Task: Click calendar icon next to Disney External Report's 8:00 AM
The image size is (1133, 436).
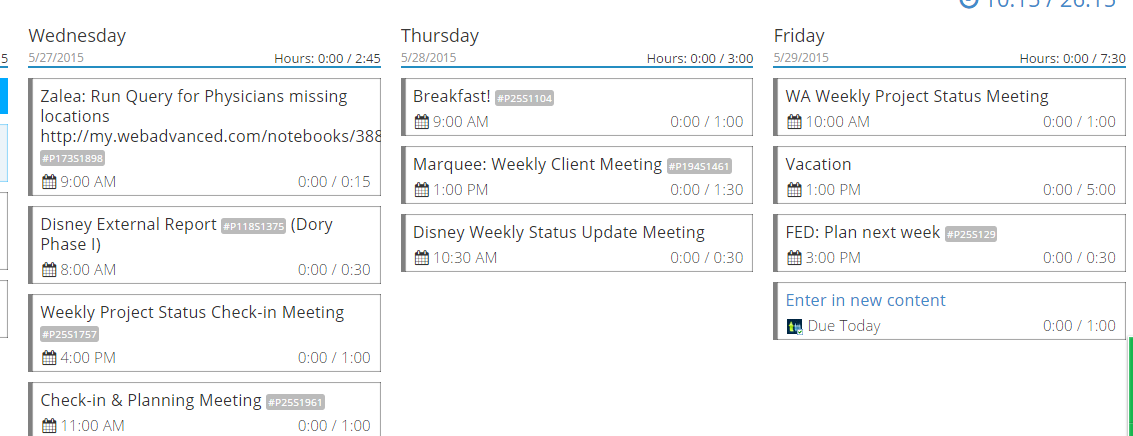Action: tap(49, 270)
